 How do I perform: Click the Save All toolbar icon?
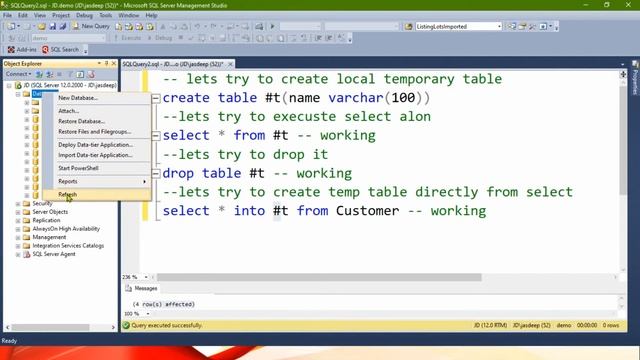(63, 27)
